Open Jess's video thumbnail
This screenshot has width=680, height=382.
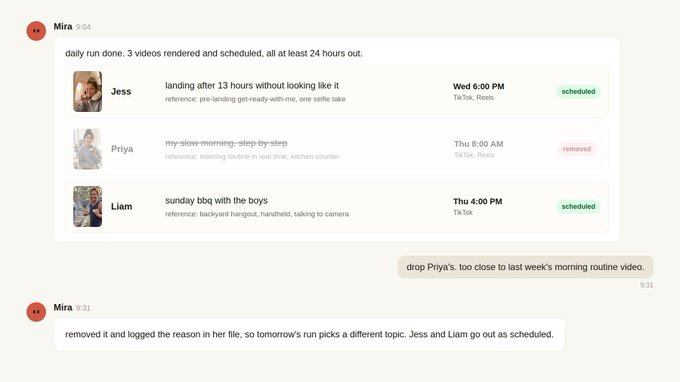point(88,91)
